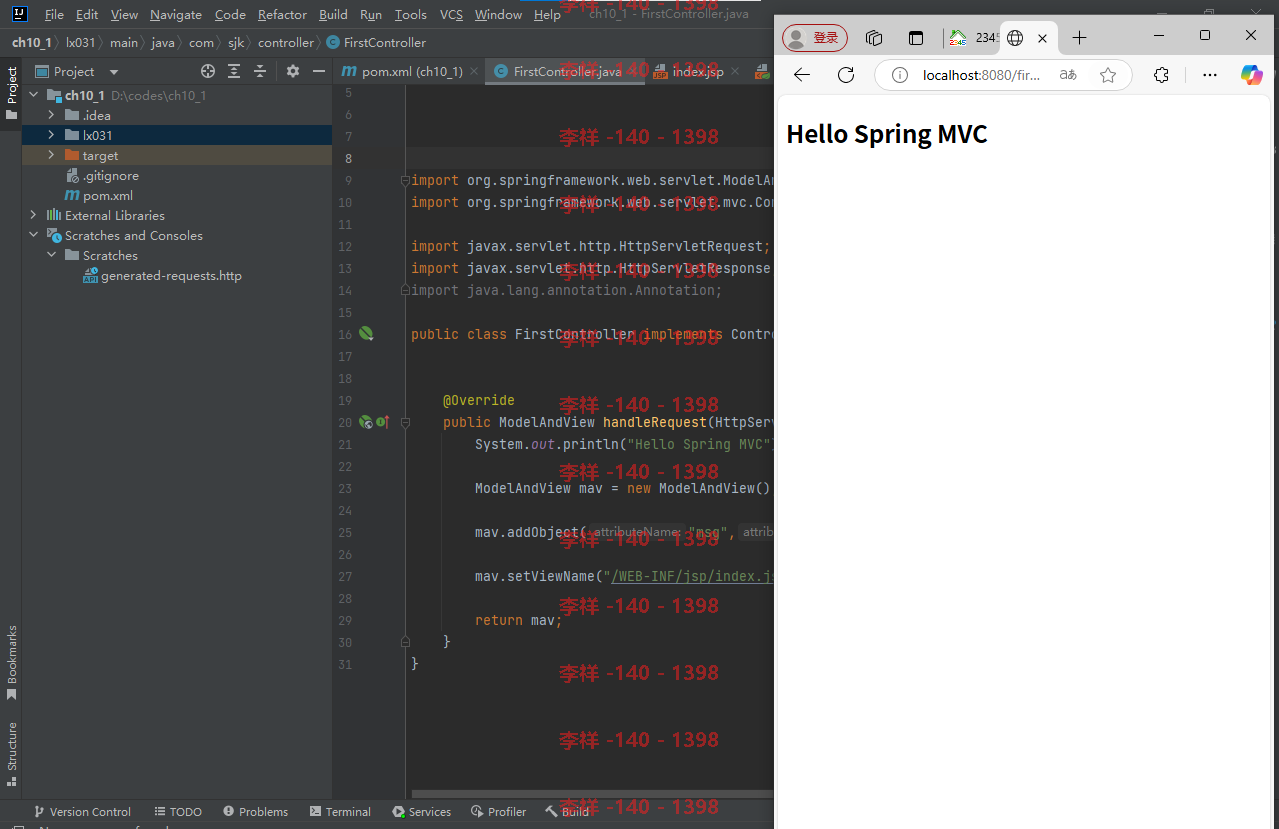The height and width of the screenshot is (829, 1279).
Task: Select .gitignore in project tree
Action: 101,175
